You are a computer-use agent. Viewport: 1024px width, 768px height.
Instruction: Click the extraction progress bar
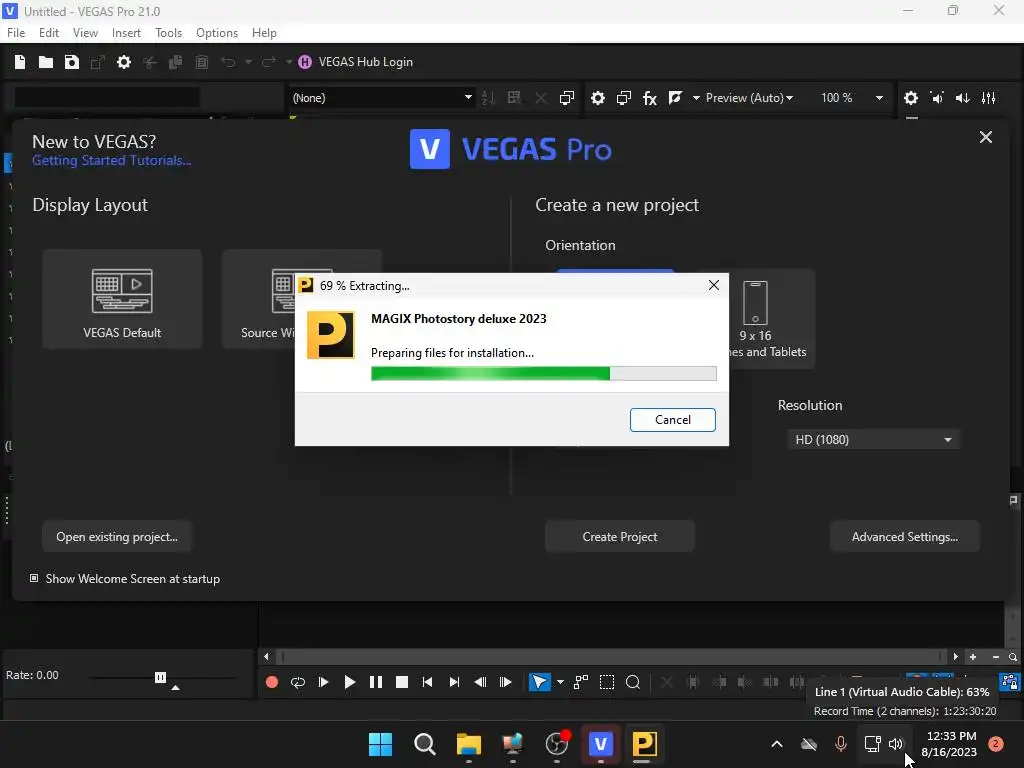tap(543, 374)
